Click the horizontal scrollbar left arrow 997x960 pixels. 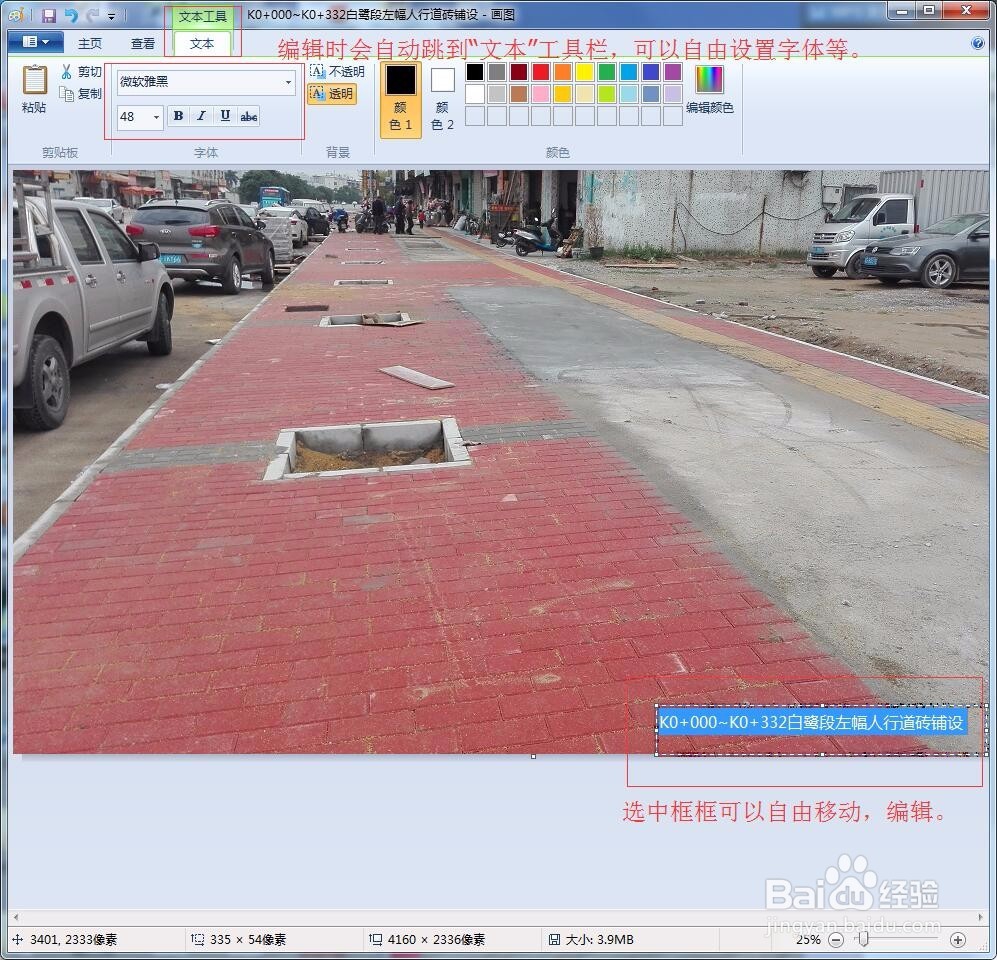16,917
